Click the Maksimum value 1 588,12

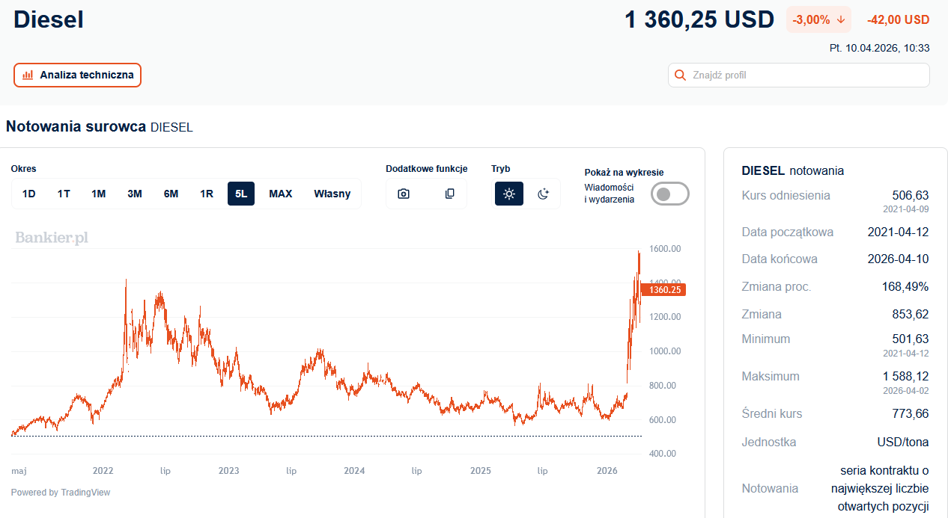point(906,376)
